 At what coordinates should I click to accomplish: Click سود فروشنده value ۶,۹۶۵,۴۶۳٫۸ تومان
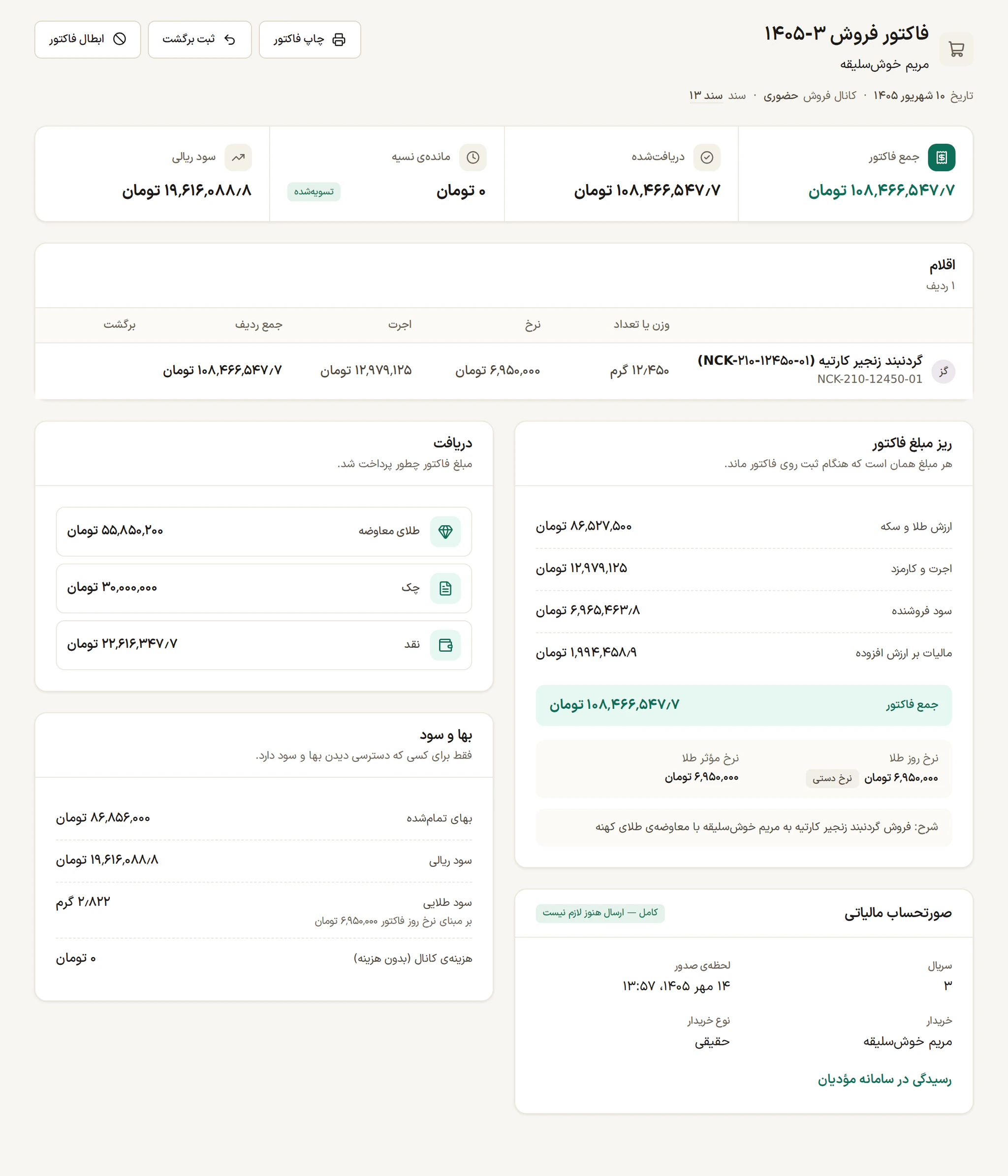588,611
